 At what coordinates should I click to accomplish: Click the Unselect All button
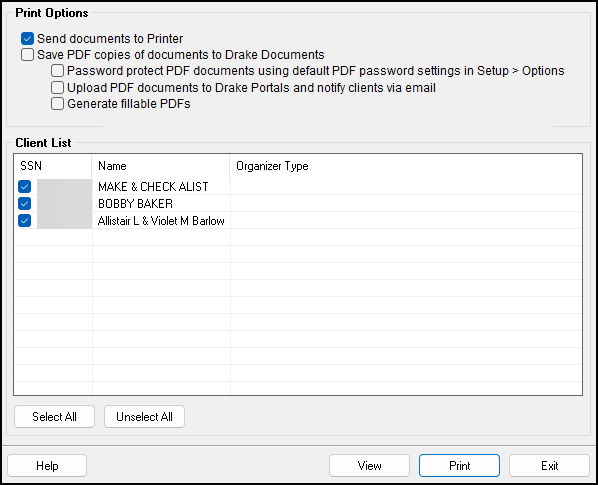pyautogui.click(x=145, y=416)
